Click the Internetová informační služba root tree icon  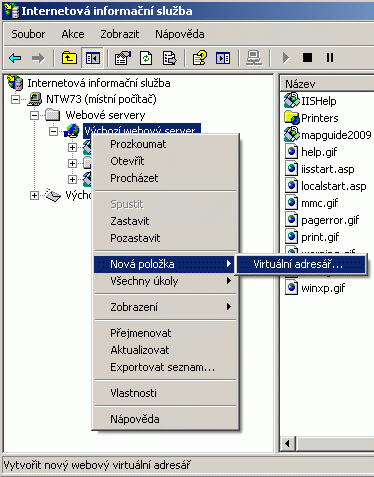coord(15,83)
